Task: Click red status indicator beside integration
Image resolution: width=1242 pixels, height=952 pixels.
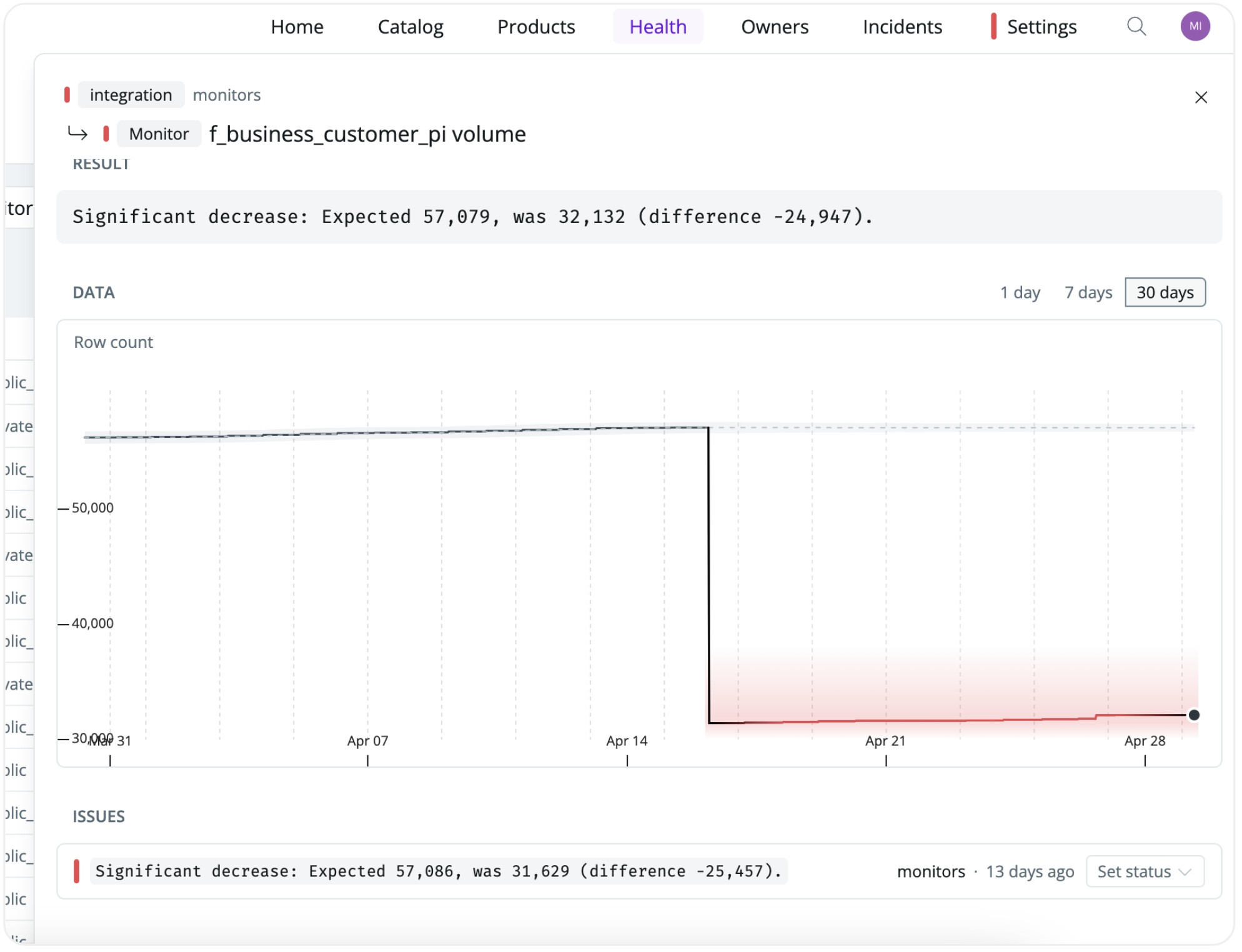Action: coord(67,95)
